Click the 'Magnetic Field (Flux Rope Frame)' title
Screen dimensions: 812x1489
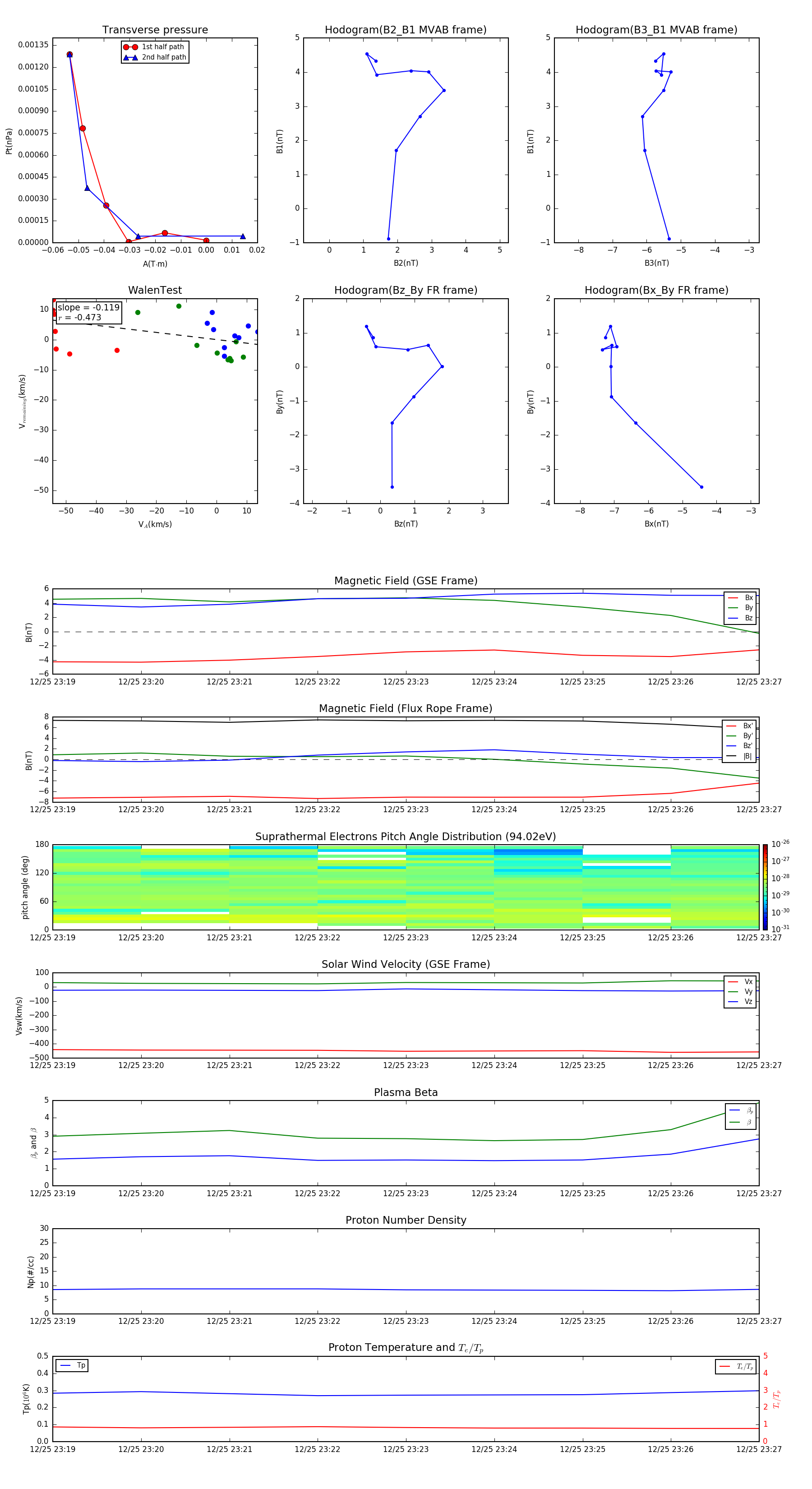tap(406, 709)
